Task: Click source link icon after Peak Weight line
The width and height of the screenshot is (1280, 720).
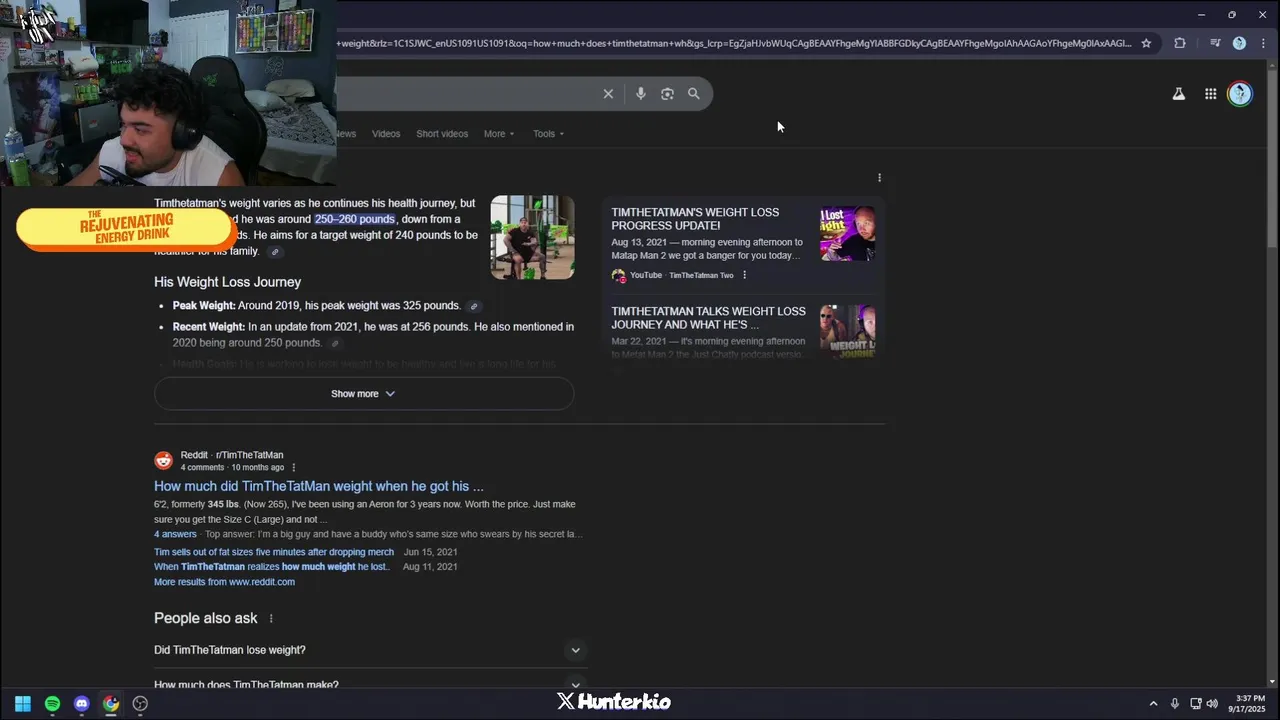Action: [x=474, y=307]
